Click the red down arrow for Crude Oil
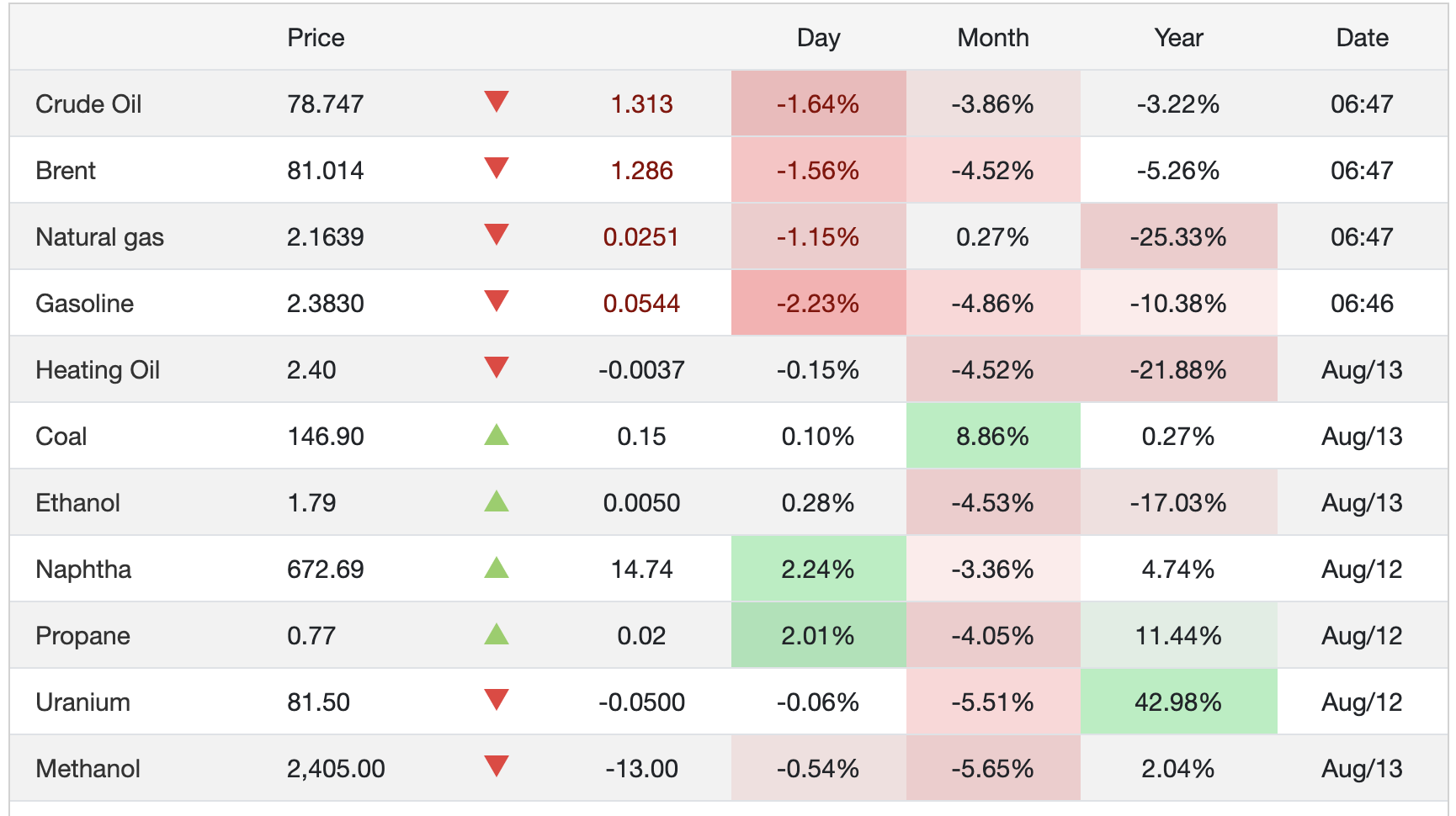Viewport: 1456px width, 816px height. pos(497,102)
